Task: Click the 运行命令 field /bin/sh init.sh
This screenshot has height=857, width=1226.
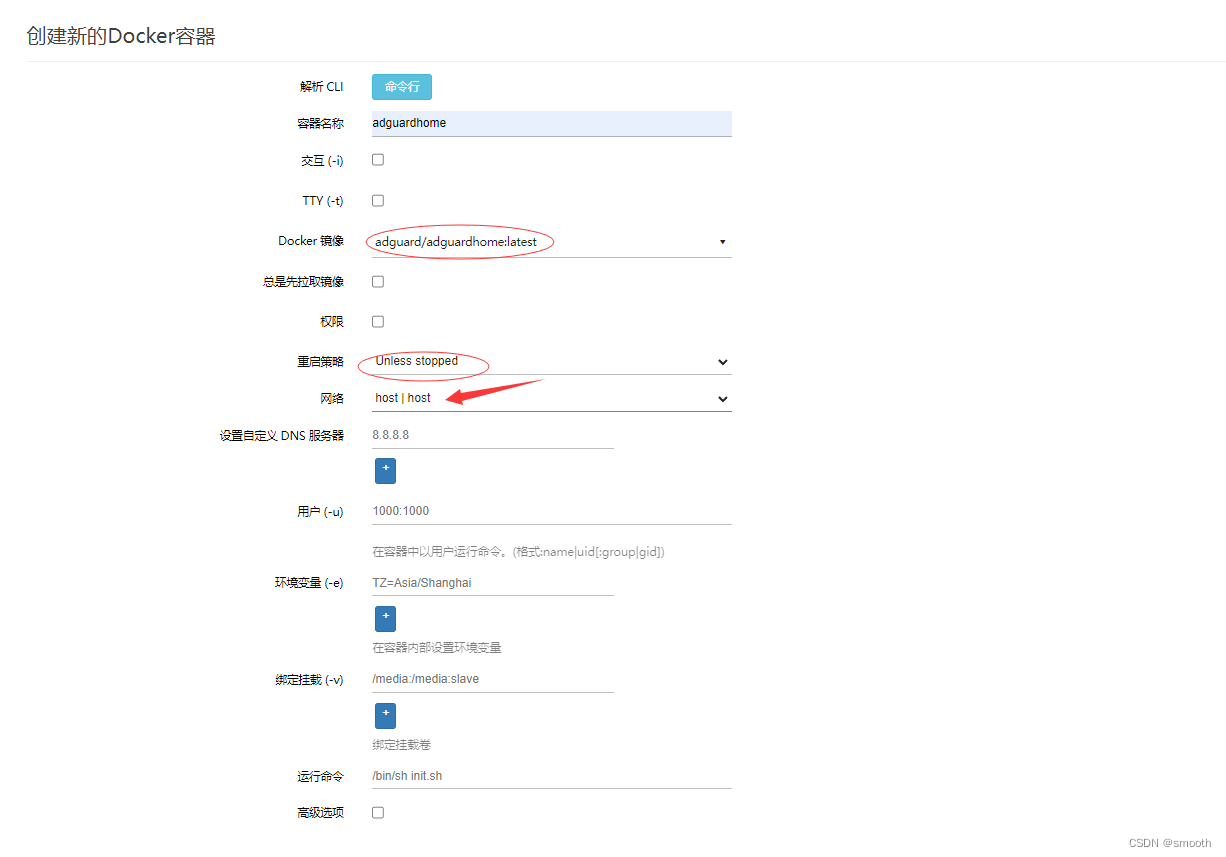Action: pos(551,776)
